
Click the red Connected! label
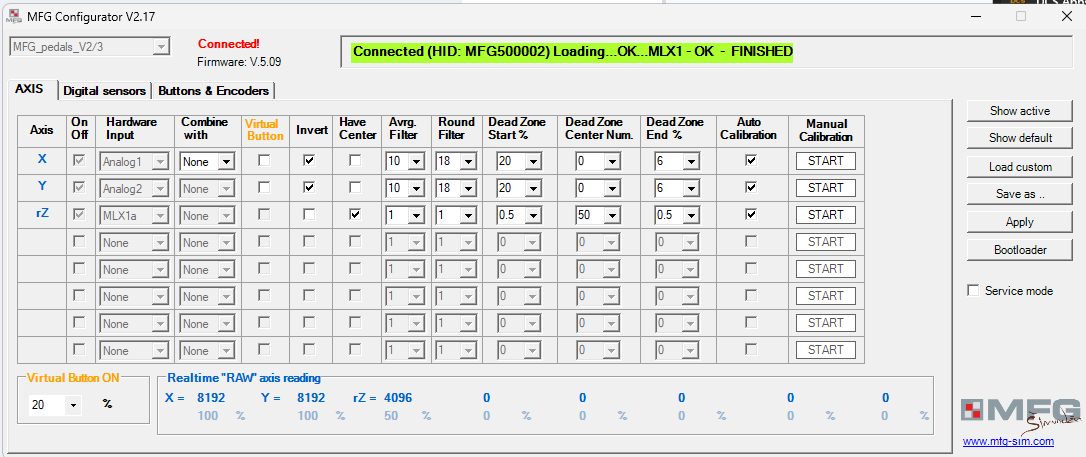tap(229, 44)
